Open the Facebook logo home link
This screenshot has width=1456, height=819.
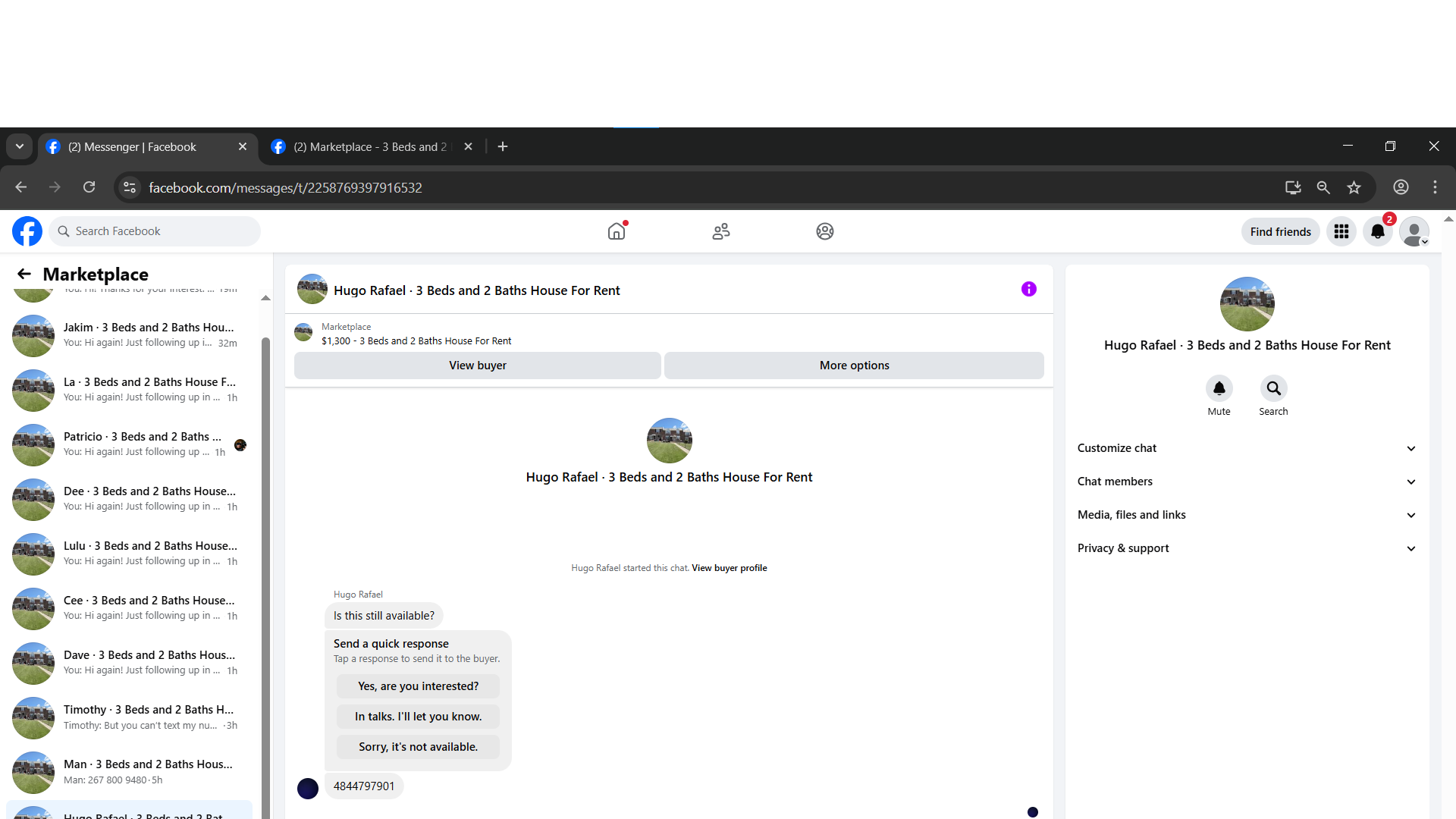pos(27,231)
